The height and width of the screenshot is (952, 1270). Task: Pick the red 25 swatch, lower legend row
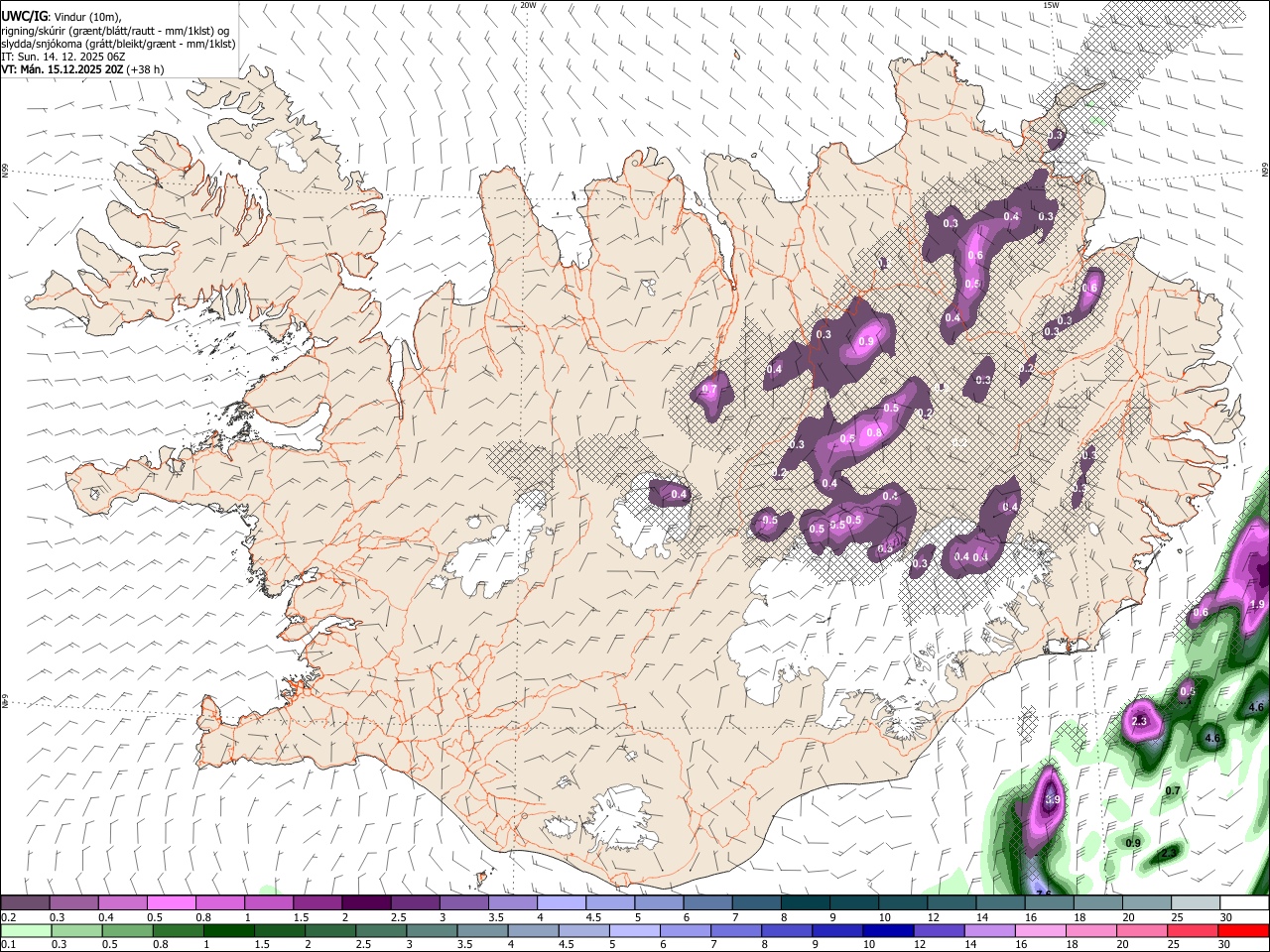(x=1194, y=930)
